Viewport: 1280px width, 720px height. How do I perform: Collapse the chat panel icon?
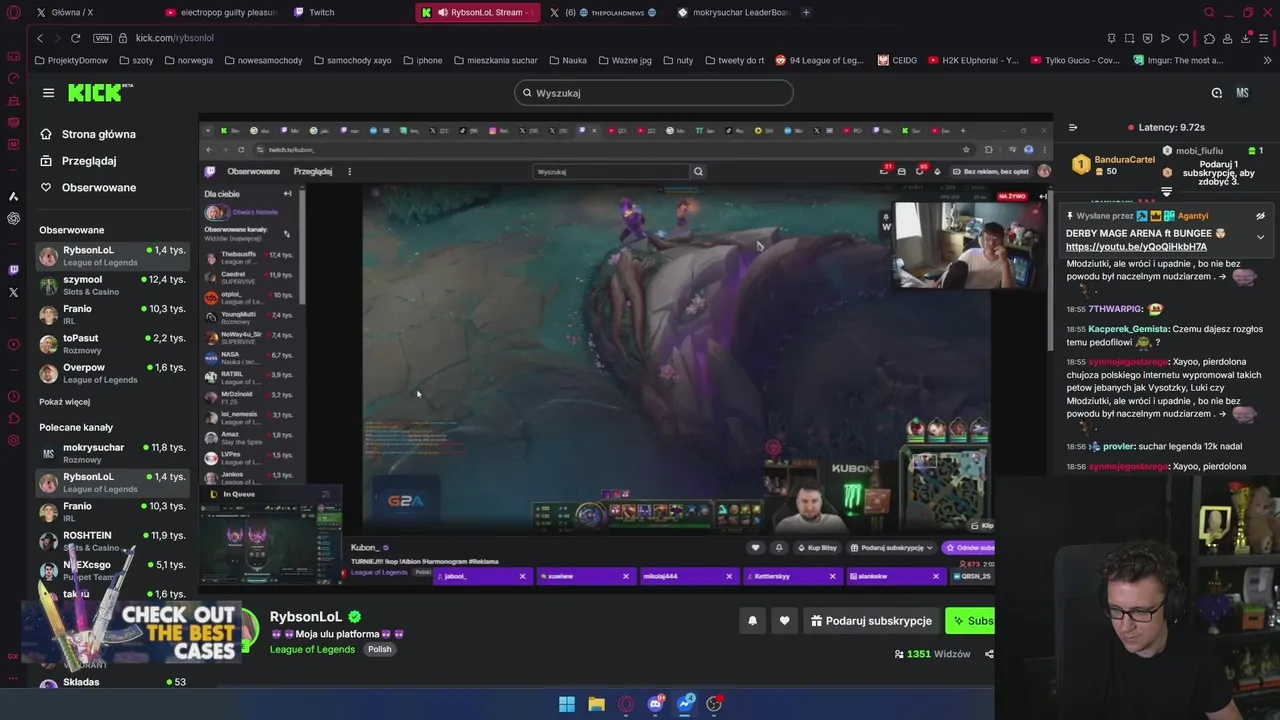[x=1073, y=128]
